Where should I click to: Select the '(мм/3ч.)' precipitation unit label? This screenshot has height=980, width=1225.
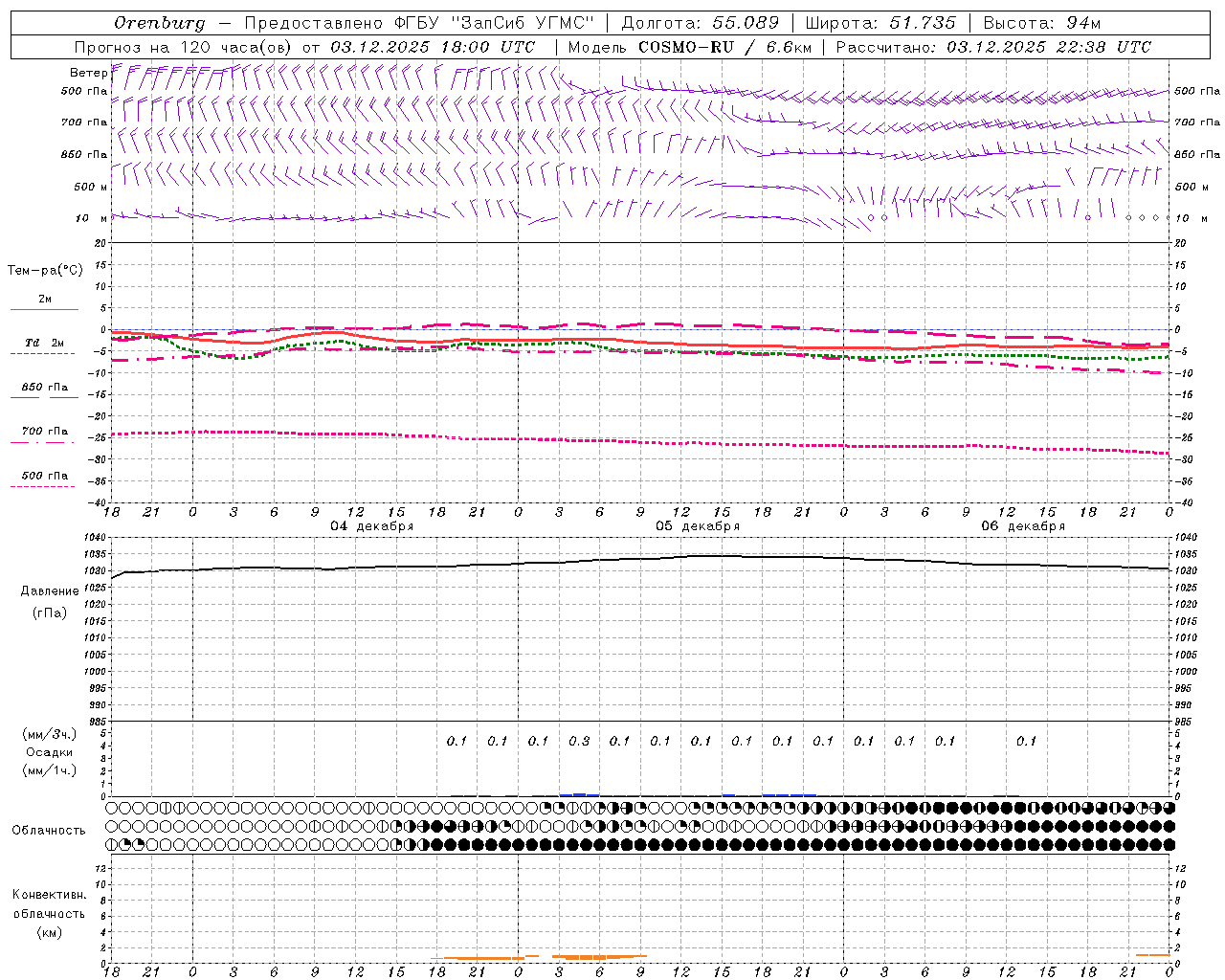click(50, 734)
